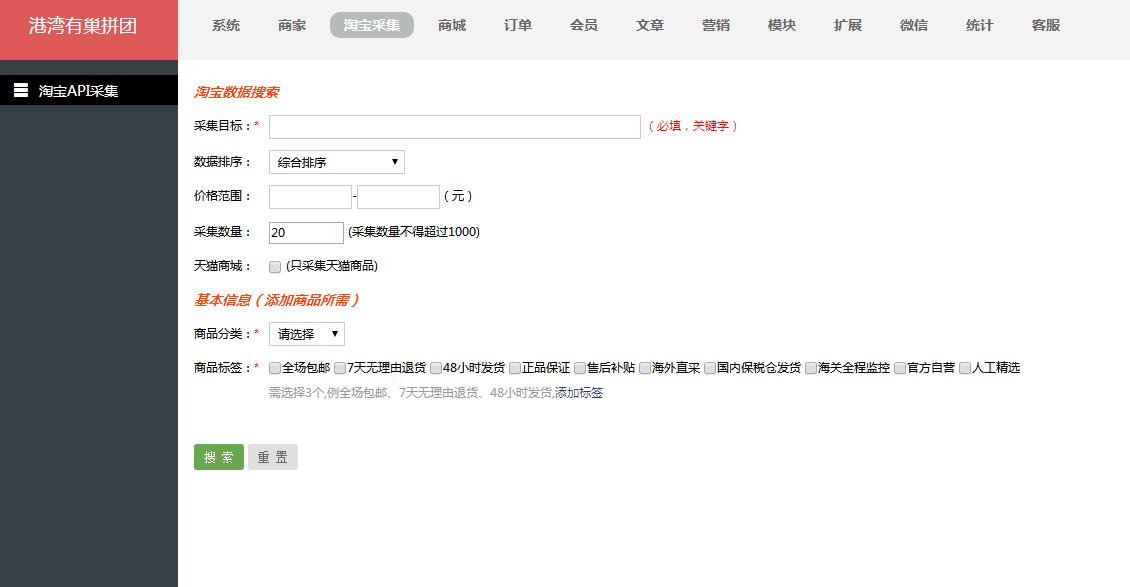Open the 文章 tab

click(x=650, y=25)
